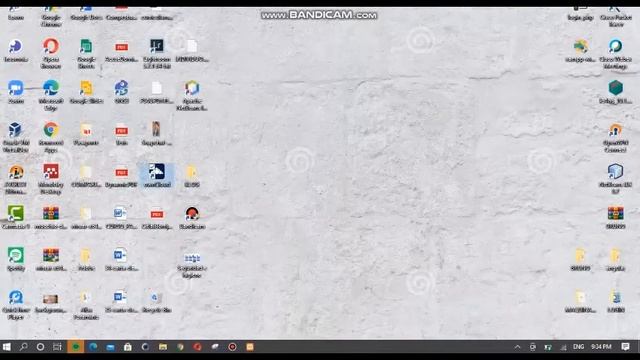Select the QuickTime Player desktop shortcut
The image size is (640, 360).
[x=16, y=304]
